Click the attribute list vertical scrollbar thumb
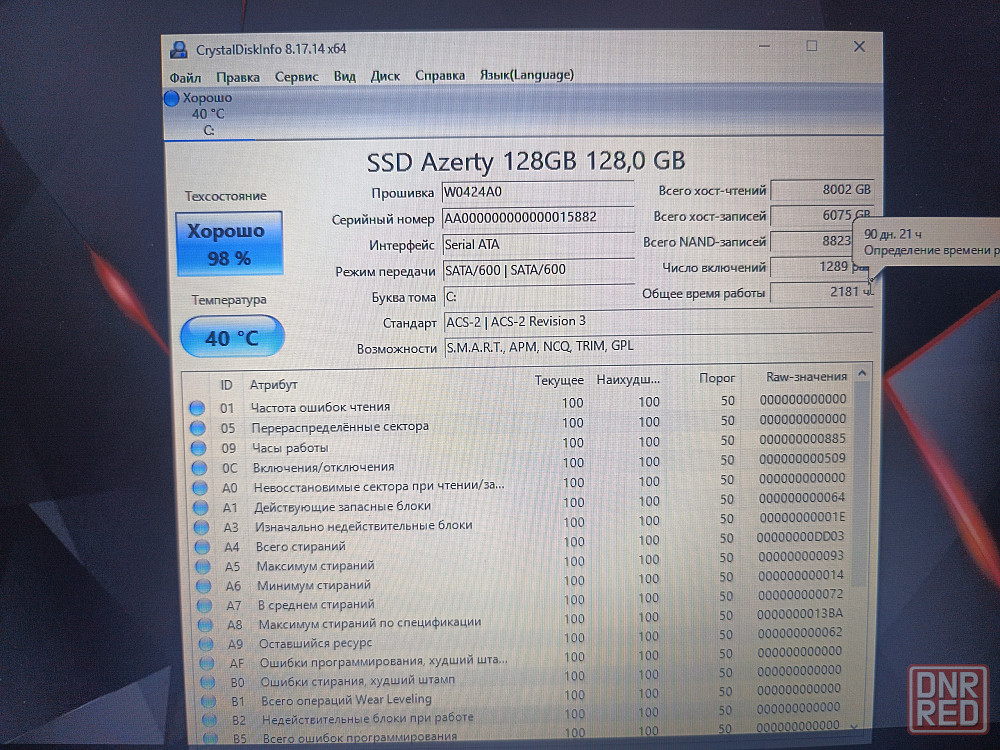Image resolution: width=1000 pixels, height=750 pixels. [861, 483]
